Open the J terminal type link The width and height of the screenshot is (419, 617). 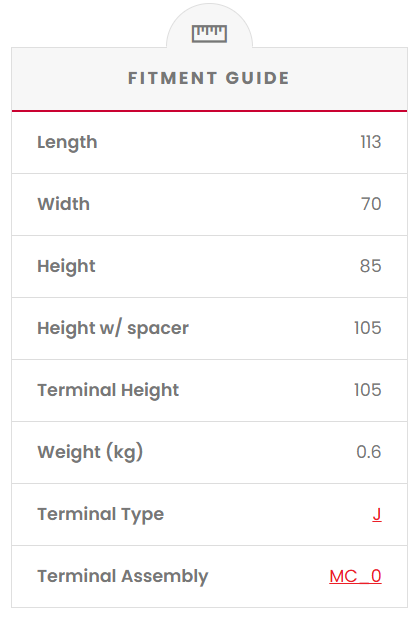pos(377,514)
